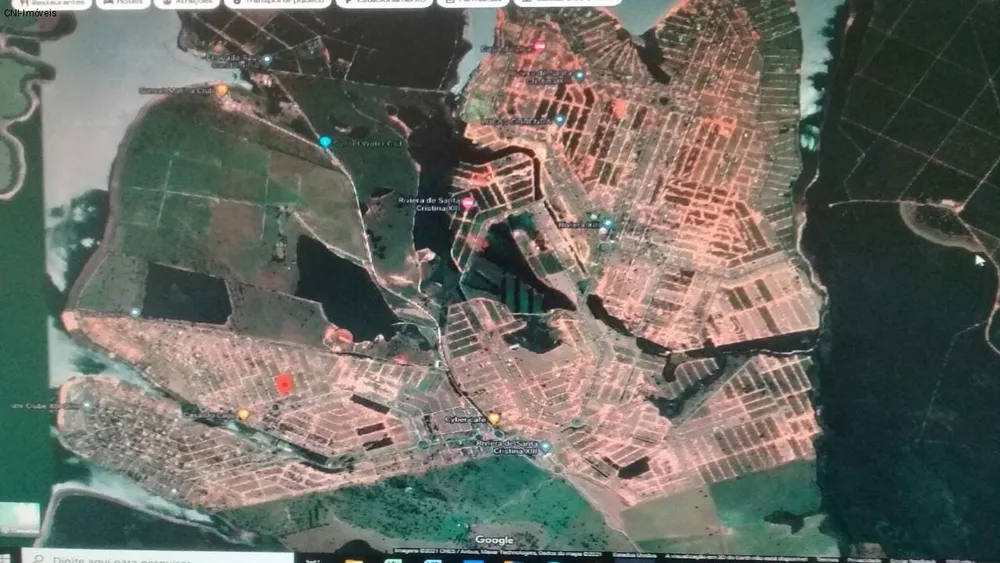
Task: Open the Transporte público category chip
Action: [x=278, y=3]
